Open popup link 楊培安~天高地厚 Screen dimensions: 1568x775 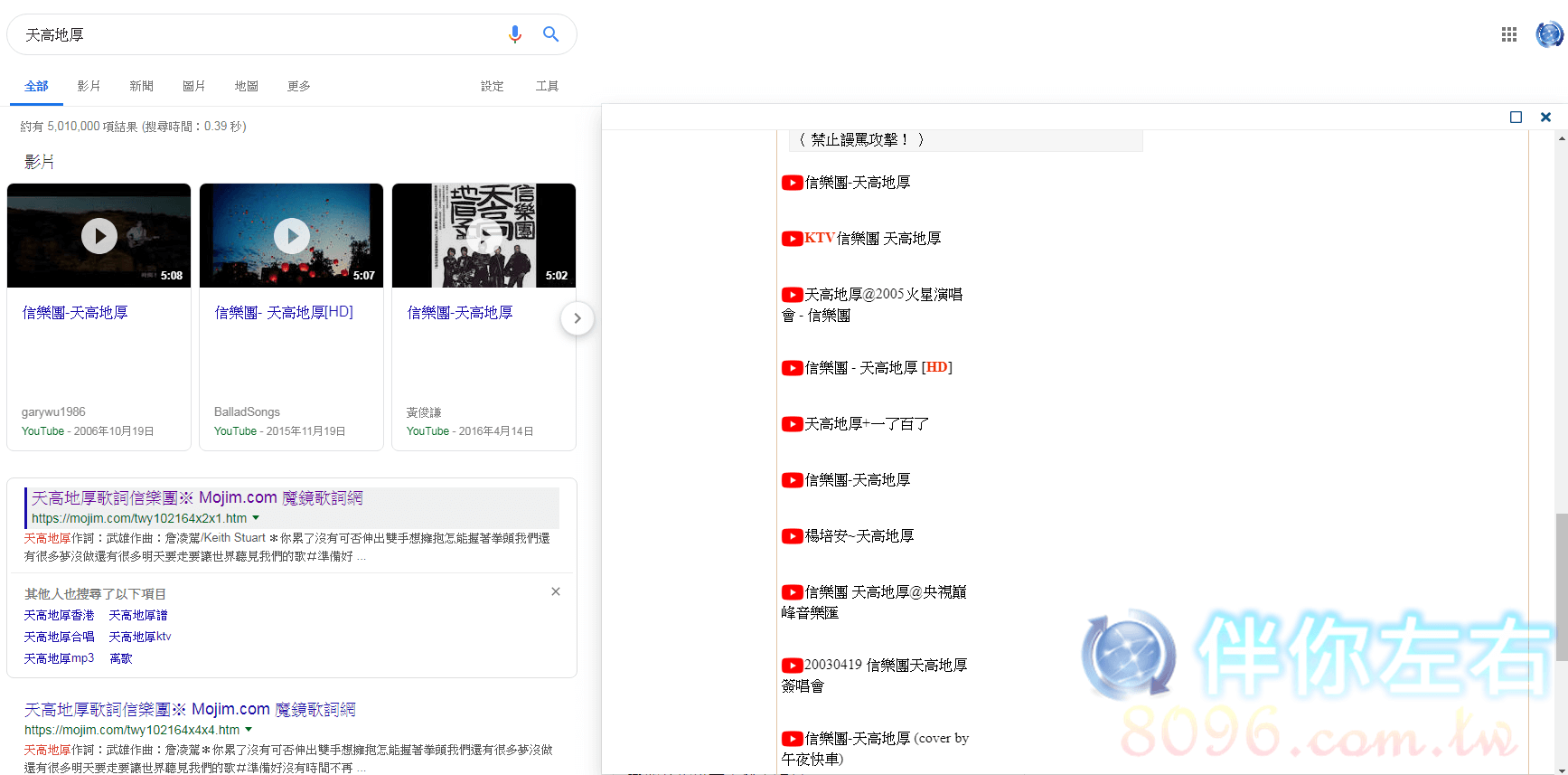pos(859,536)
